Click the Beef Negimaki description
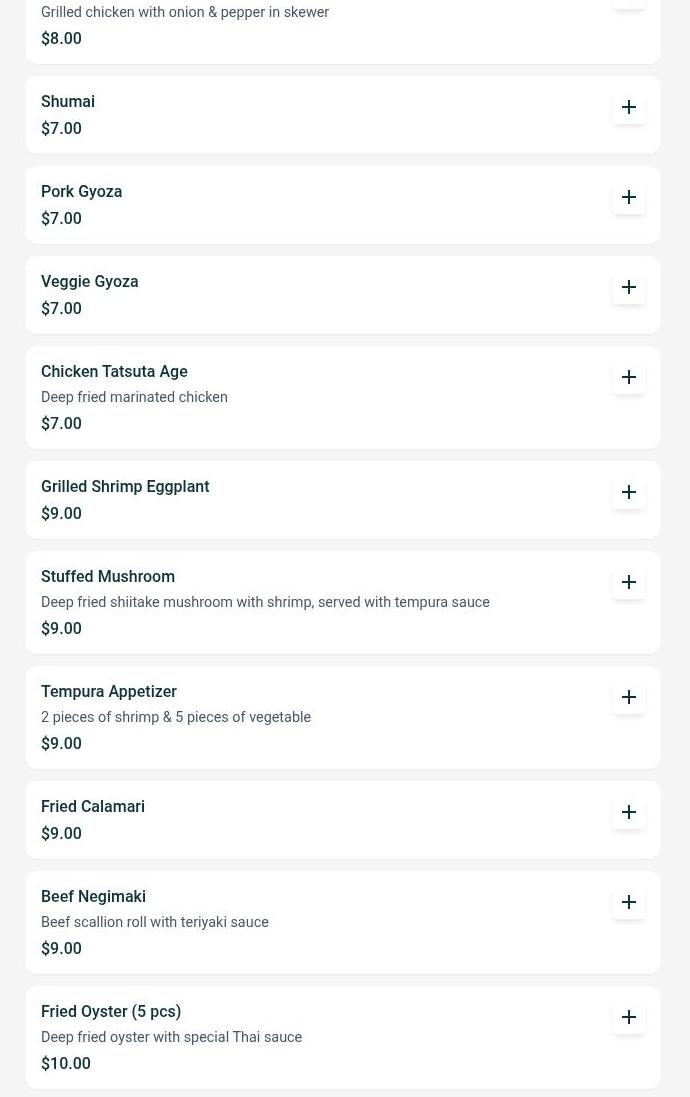The height and width of the screenshot is (1097, 690). 154,923
